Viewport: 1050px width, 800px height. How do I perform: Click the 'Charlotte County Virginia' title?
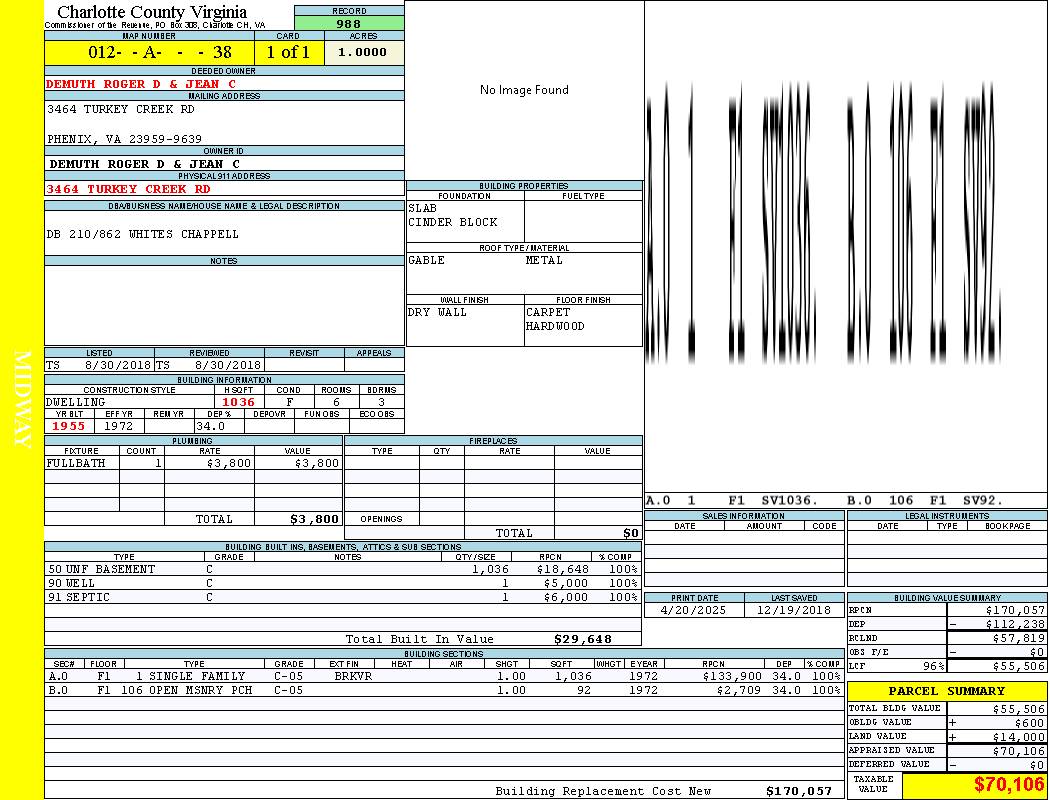click(x=152, y=12)
